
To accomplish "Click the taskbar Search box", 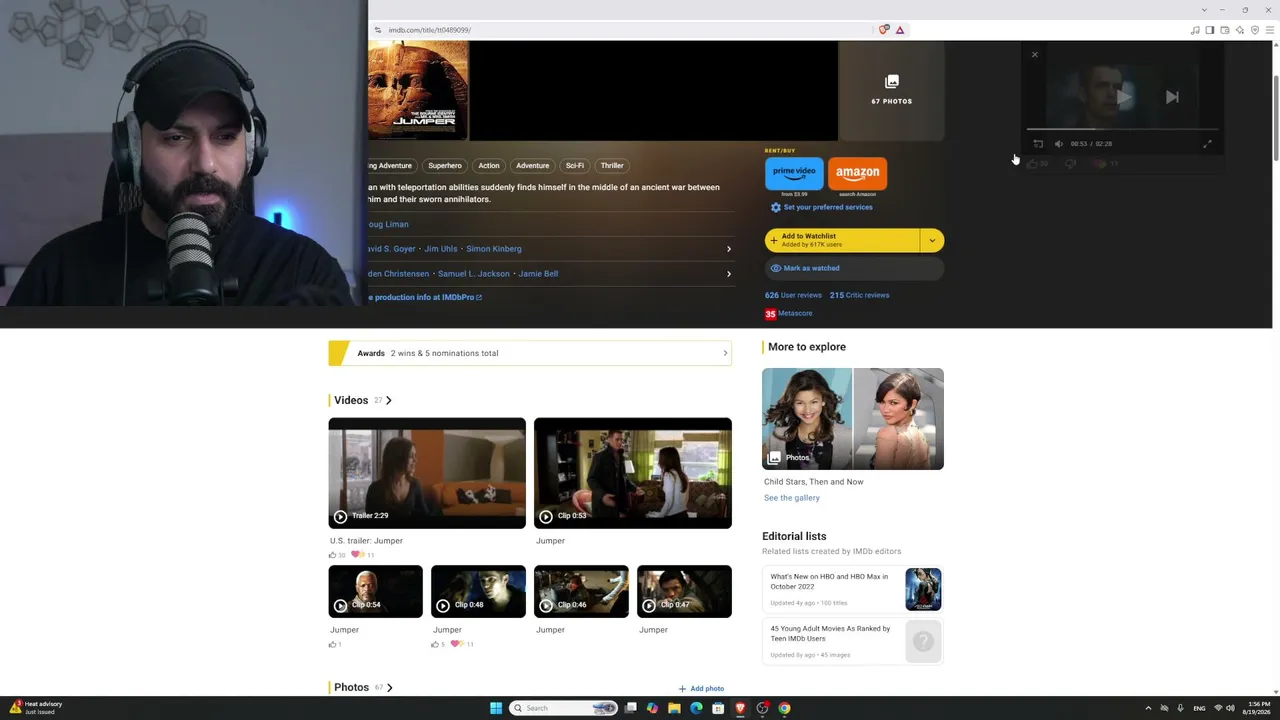I will pyautogui.click(x=563, y=708).
